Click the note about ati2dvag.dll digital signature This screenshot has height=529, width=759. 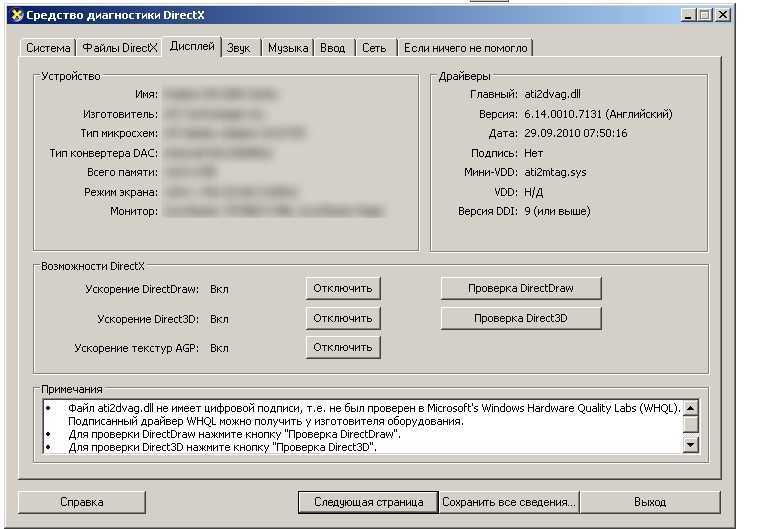click(374, 414)
